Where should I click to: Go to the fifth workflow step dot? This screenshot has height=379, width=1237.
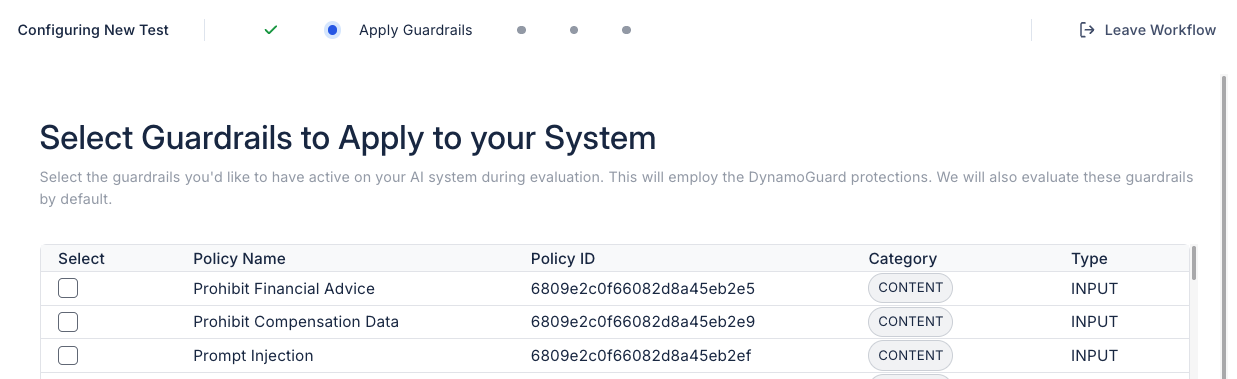pos(626,30)
